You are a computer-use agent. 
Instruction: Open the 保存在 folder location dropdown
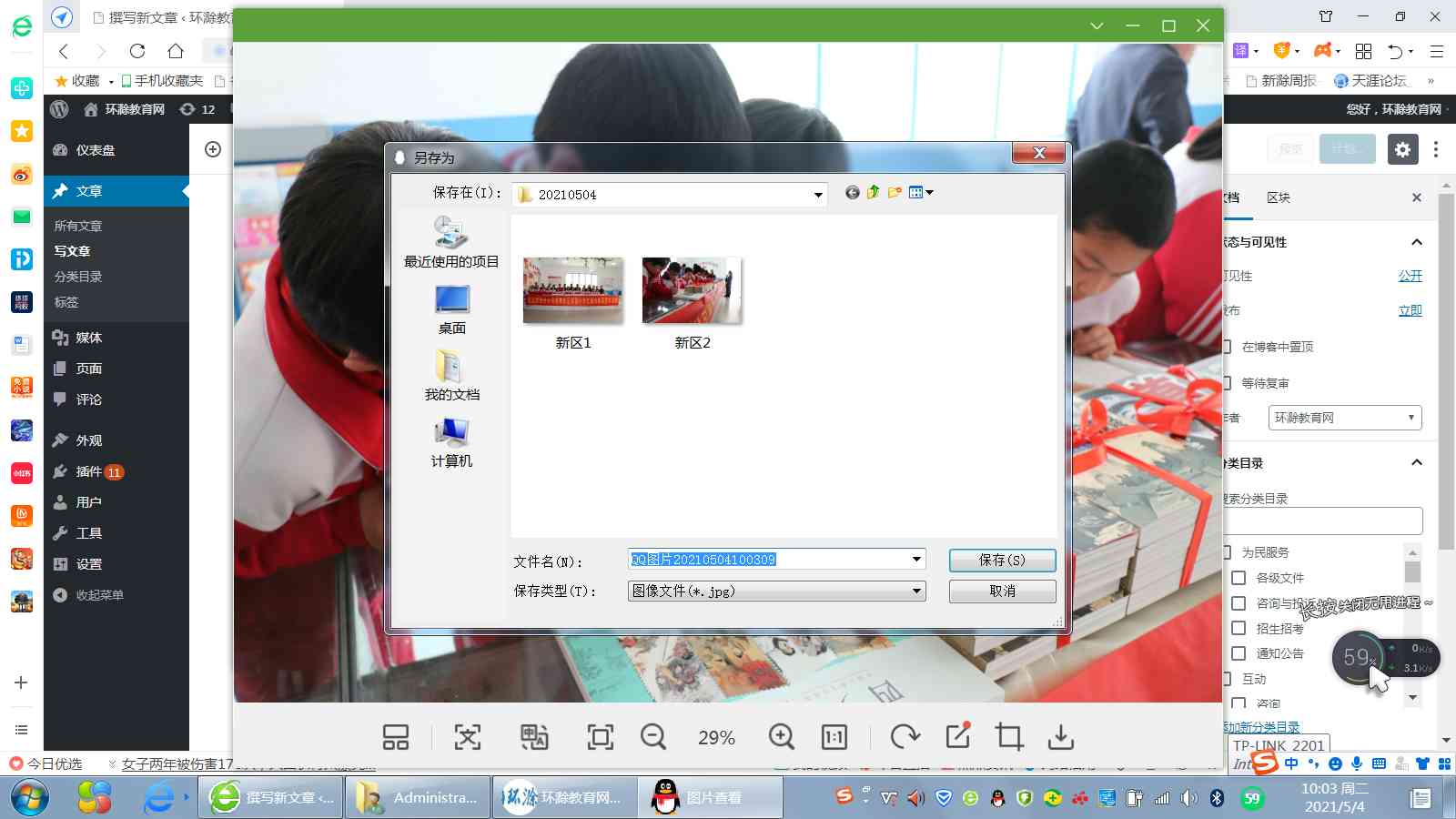coord(818,195)
